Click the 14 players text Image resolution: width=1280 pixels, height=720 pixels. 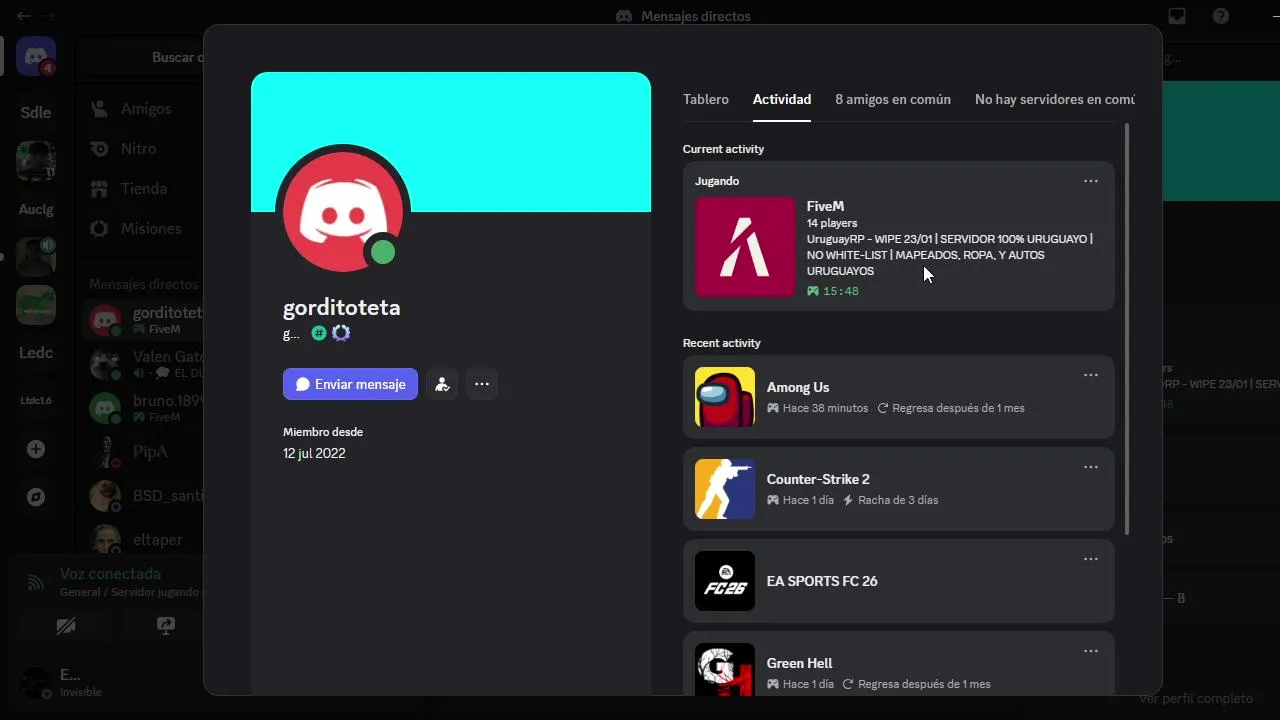pyautogui.click(x=832, y=223)
